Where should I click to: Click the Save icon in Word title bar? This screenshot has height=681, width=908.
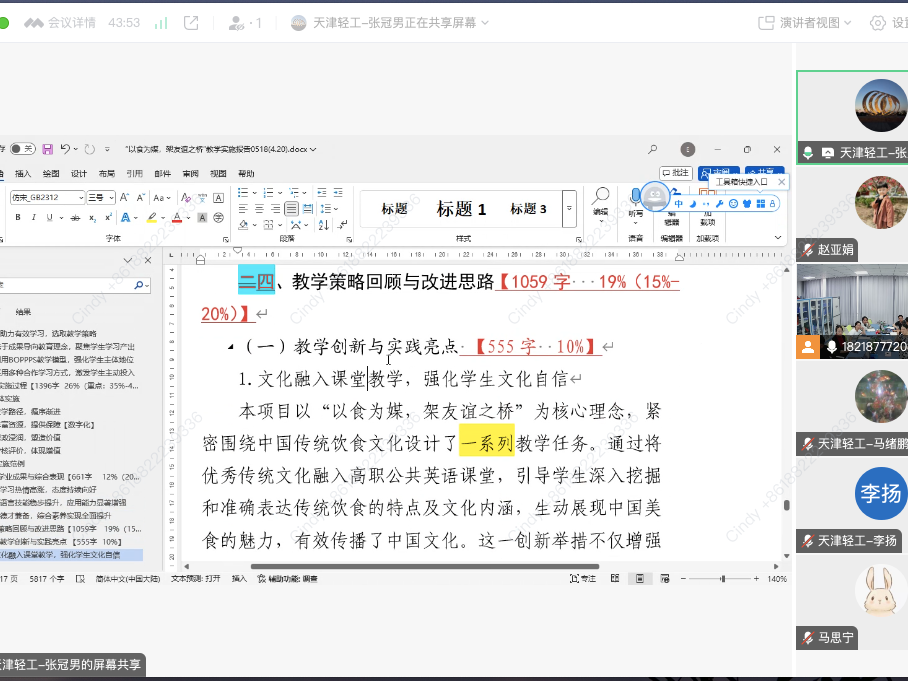click(x=46, y=149)
